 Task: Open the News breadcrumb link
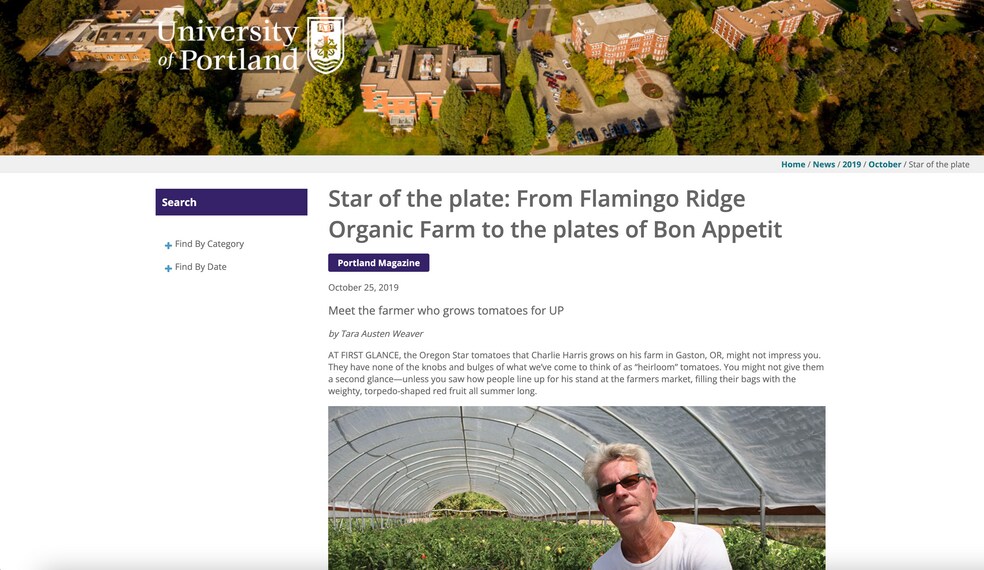point(824,164)
